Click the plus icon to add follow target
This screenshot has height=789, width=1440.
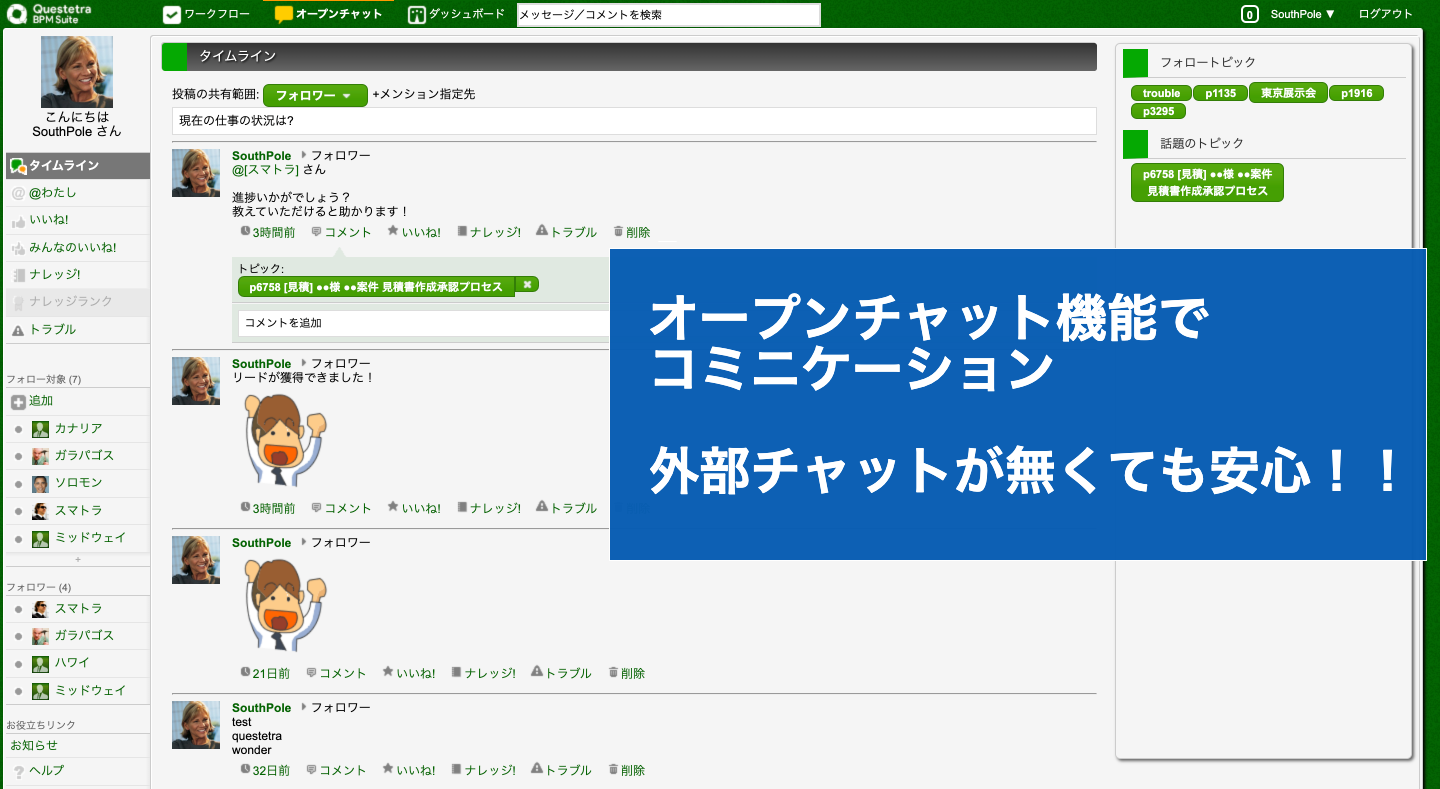tap(18, 402)
